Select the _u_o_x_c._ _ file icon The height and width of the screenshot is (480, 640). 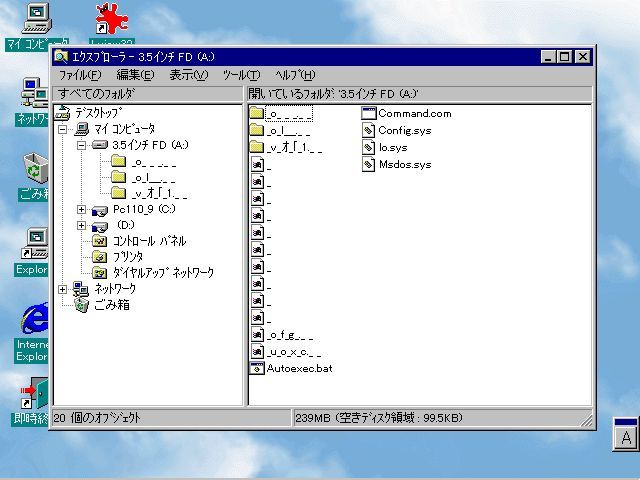[x=257, y=351]
